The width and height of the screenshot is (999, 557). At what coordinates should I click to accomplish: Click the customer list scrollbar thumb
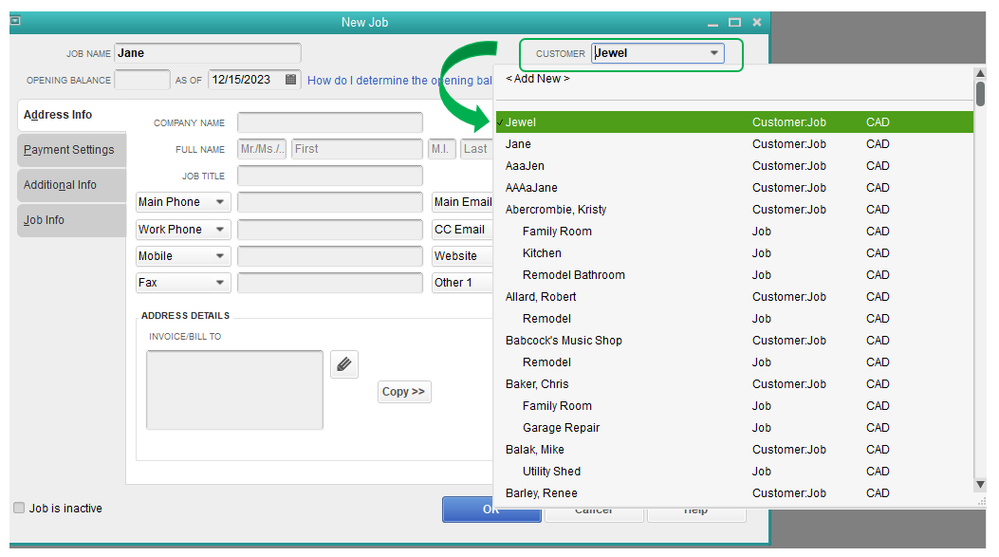[x=981, y=93]
